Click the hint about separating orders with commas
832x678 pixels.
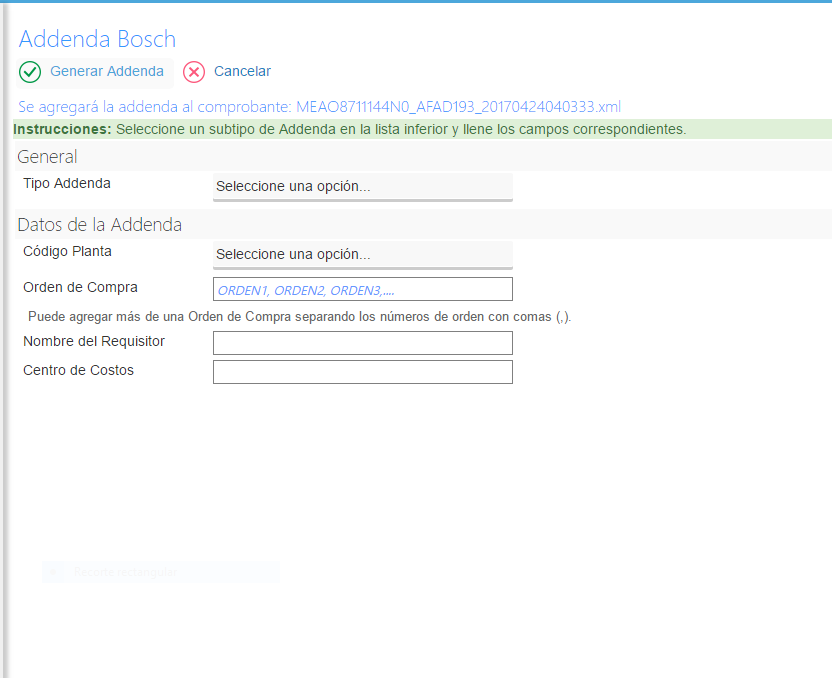300,317
